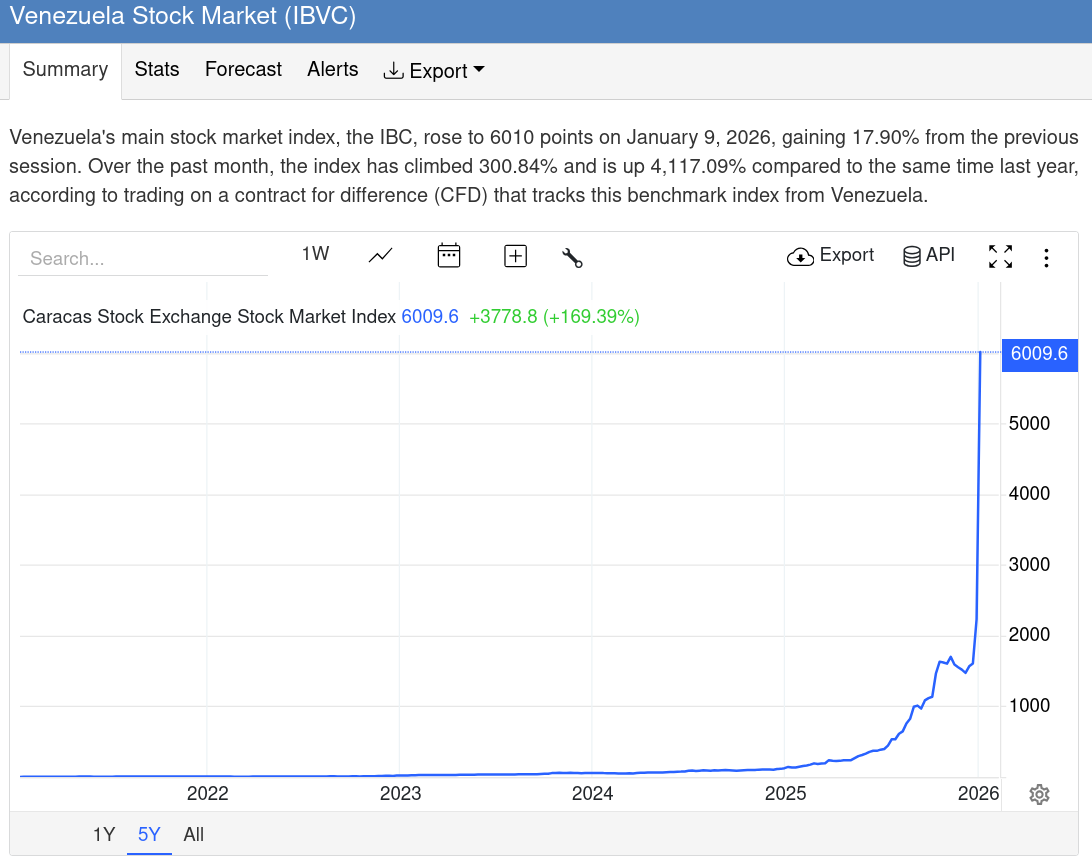This screenshot has width=1092, height=861.
Task: Open the Alerts tab
Action: pos(332,69)
